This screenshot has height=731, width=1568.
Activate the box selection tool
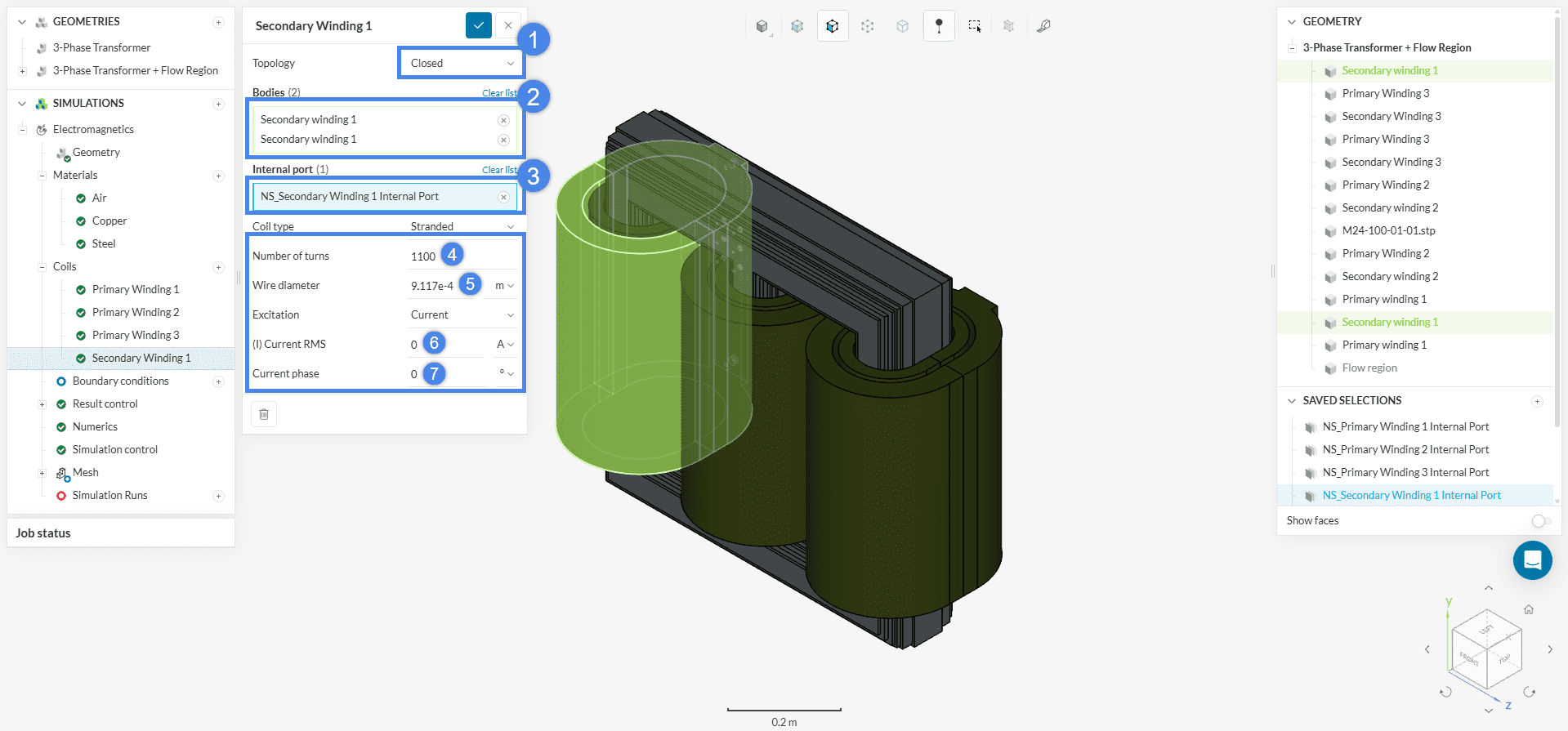pyautogui.click(x=975, y=26)
